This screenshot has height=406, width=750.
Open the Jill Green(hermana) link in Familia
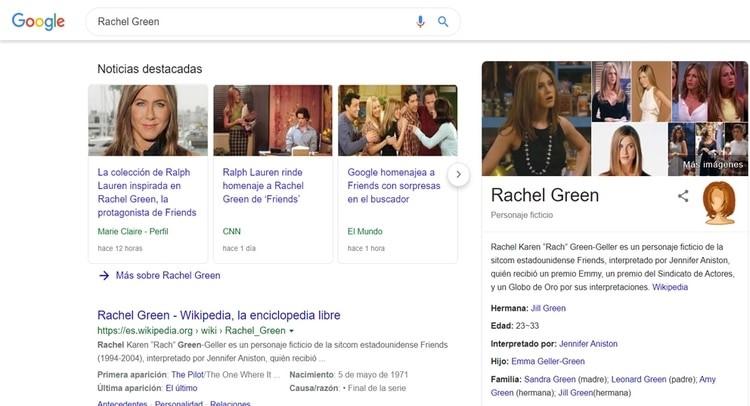pyautogui.click(x=575, y=393)
